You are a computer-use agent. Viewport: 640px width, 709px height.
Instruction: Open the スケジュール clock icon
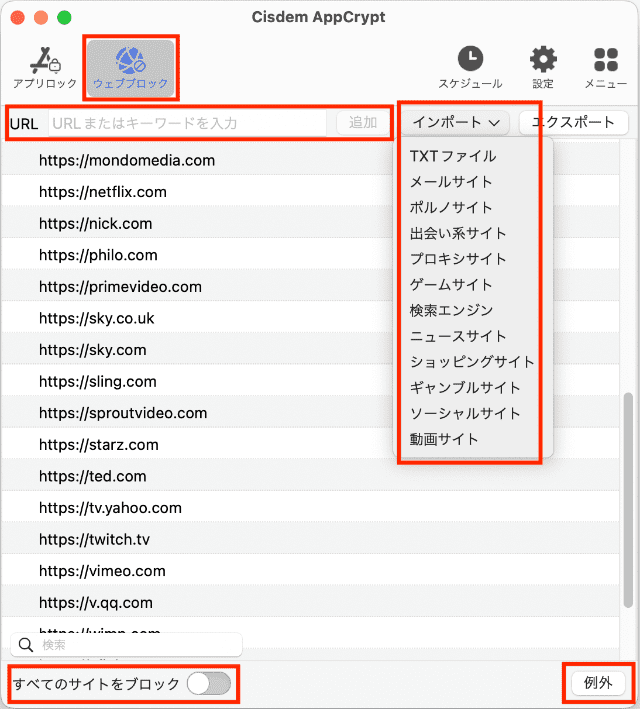pyautogui.click(x=470, y=67)
